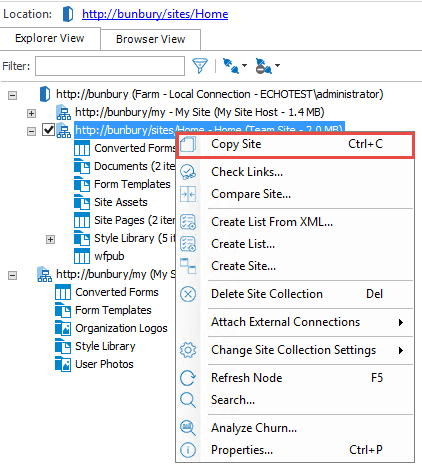The width and height of the screenshot is (422, 473).
Task: Open the disconnect icon dropdown arrow
Action: click(x=277, y=66)
